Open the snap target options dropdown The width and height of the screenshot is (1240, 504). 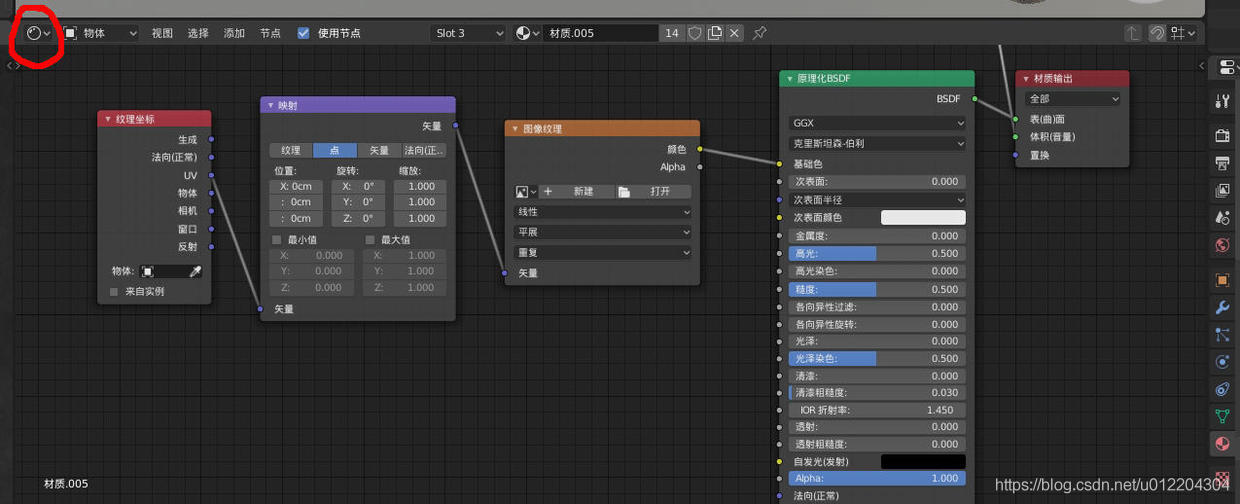[x=1183, y=33]
